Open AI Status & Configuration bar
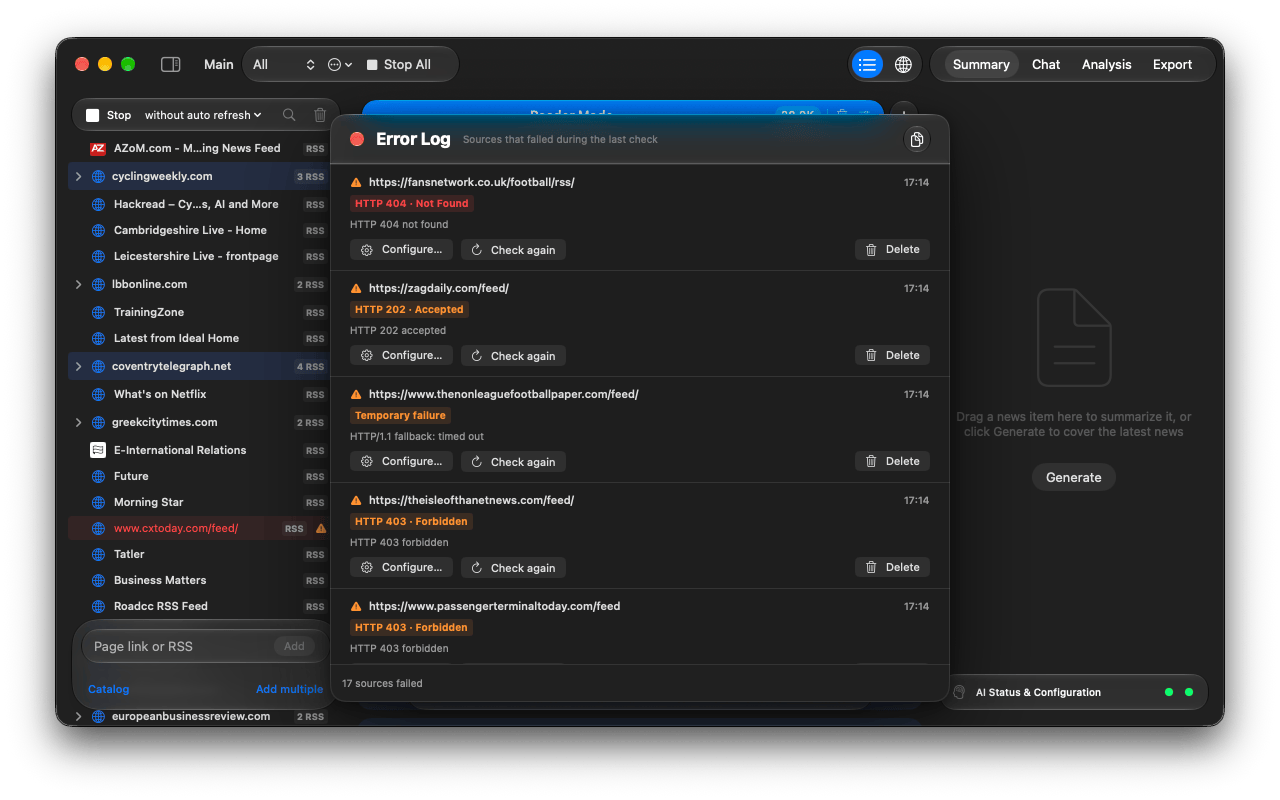The height and width of the screenshot is (800, 1280). (1074, 692)
